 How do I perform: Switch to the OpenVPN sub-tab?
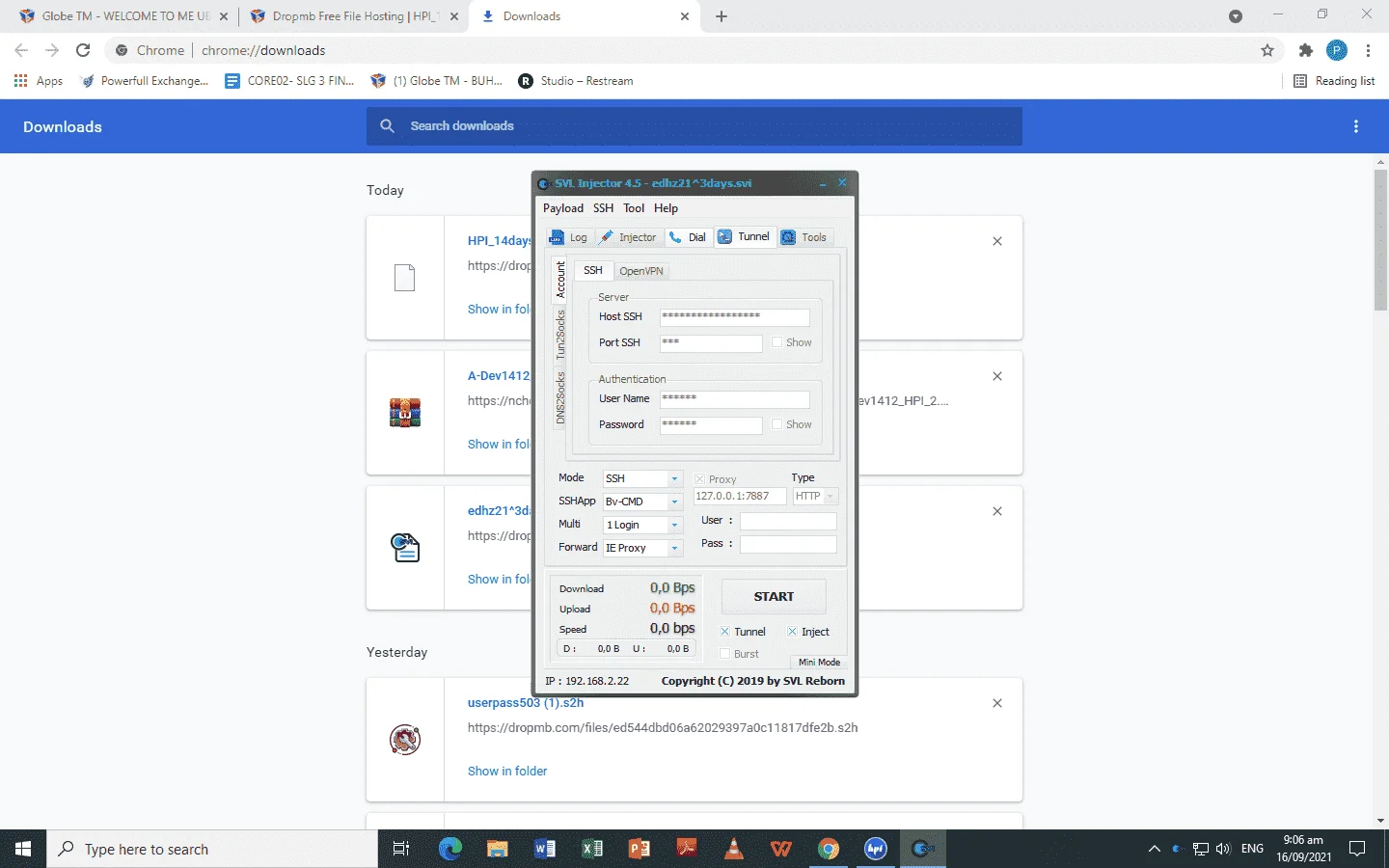(x=641, y=271)
